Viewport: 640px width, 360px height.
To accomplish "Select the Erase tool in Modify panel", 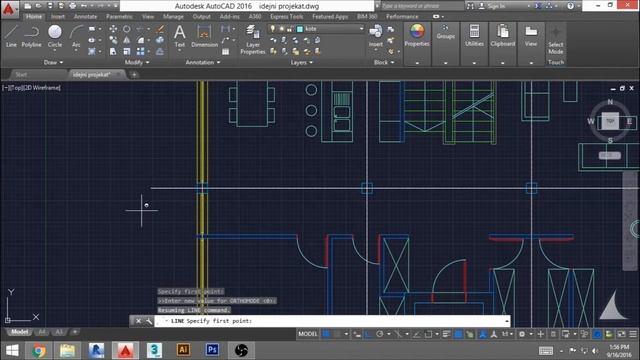I will pos(160,29).
